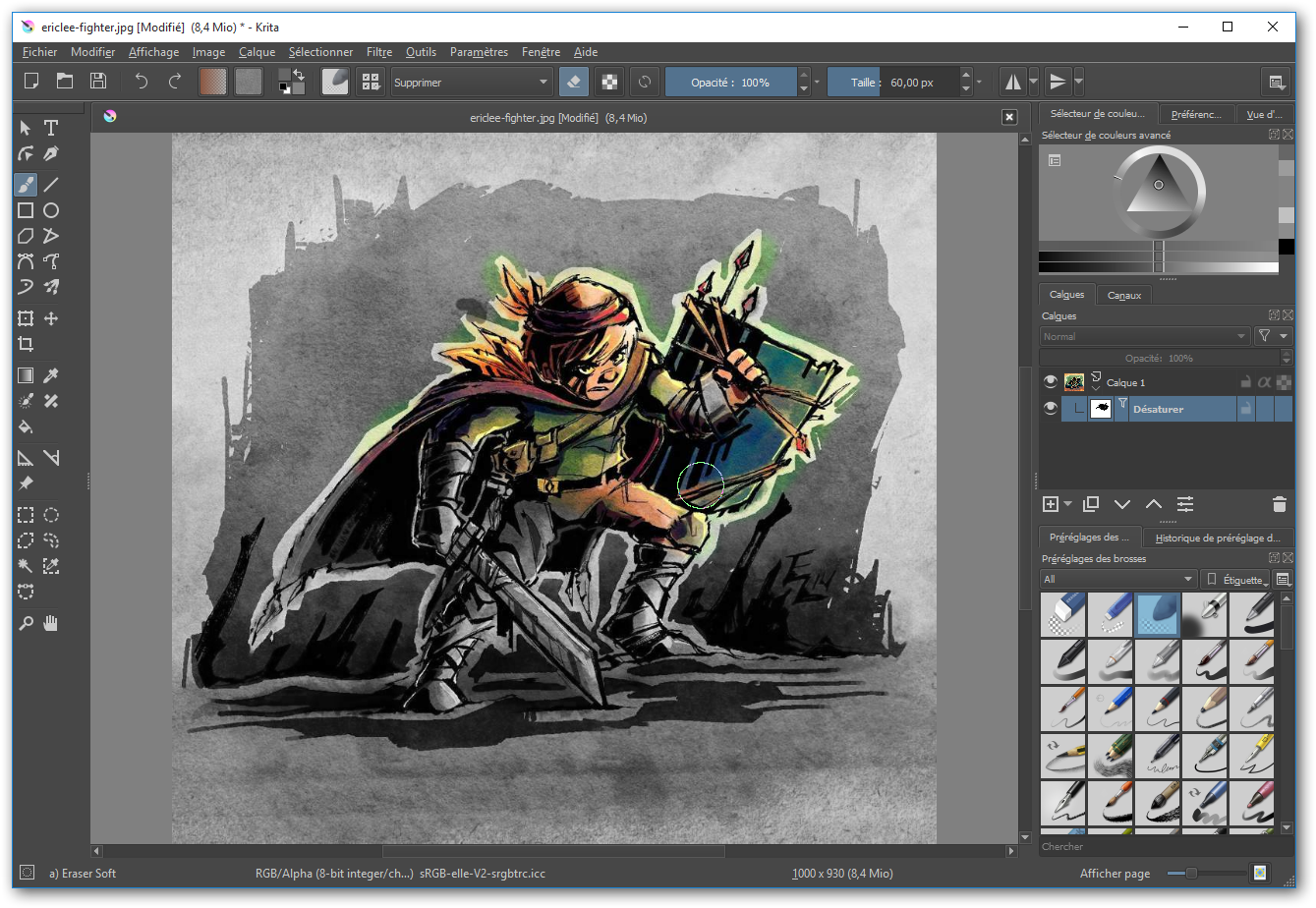Click the Undo arrow in the toolbar
This screenshot has width=1316, height=908.
(x=141, y=82)
